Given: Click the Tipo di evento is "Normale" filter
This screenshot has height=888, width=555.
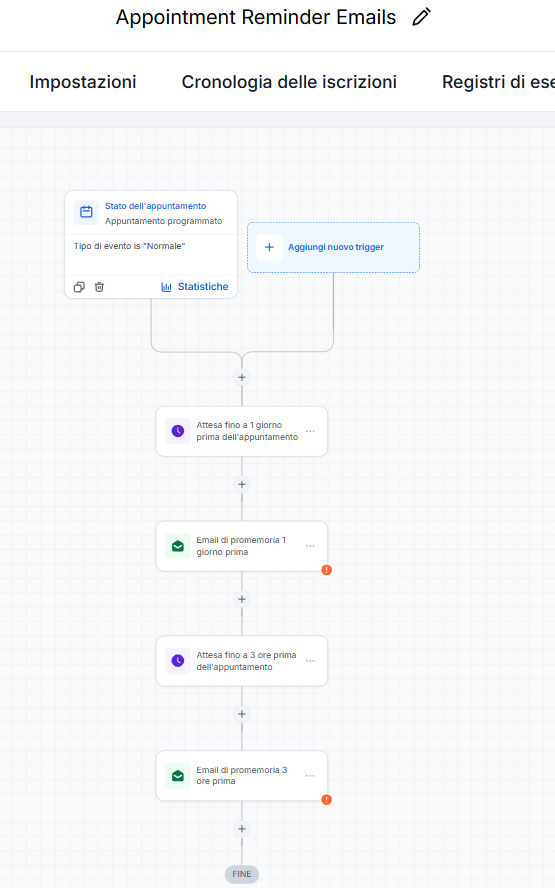Looking at the screenshot, I should click(130, 246).
